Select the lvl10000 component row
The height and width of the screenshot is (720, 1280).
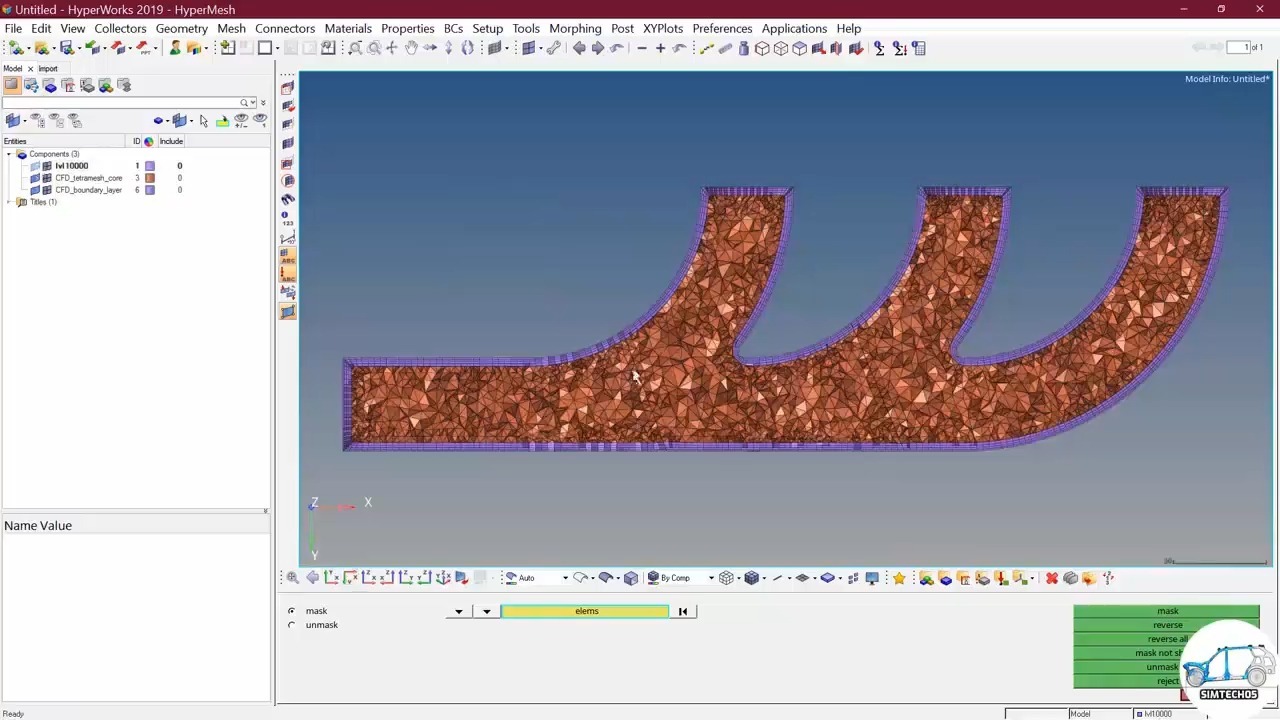[x=72, y=166]
